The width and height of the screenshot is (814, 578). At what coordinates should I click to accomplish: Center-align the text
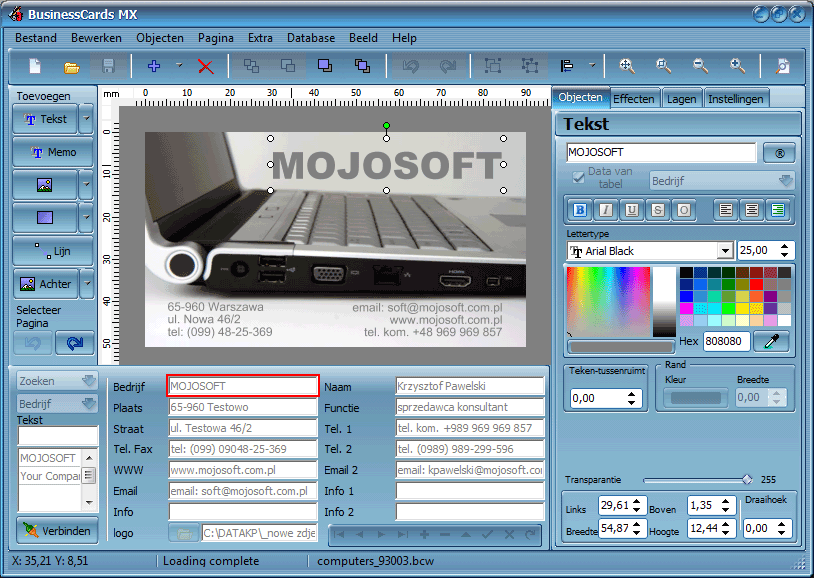(752, 210)
